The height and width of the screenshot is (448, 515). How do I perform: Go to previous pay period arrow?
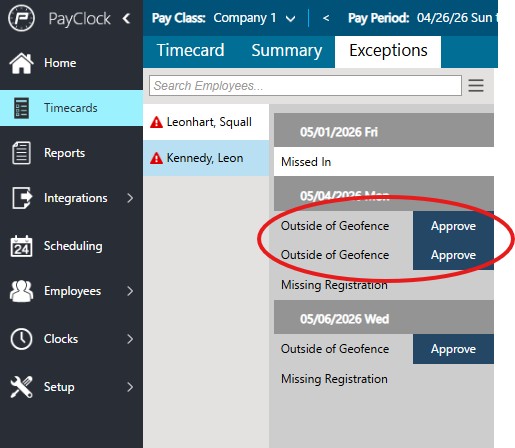[x=326, y=18]
